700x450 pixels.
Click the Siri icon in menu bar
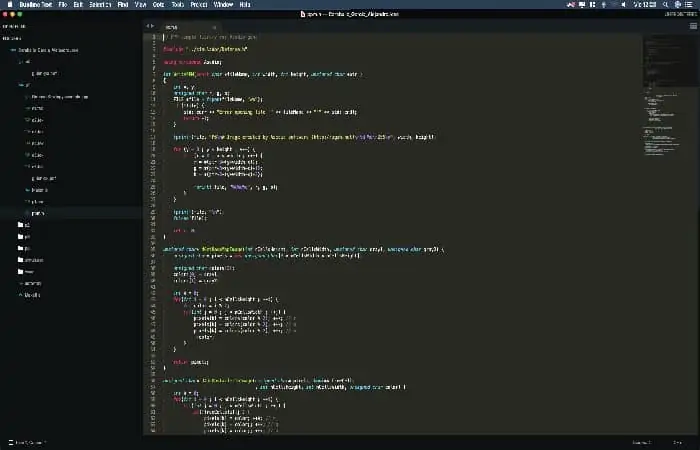tap(677, 4)
